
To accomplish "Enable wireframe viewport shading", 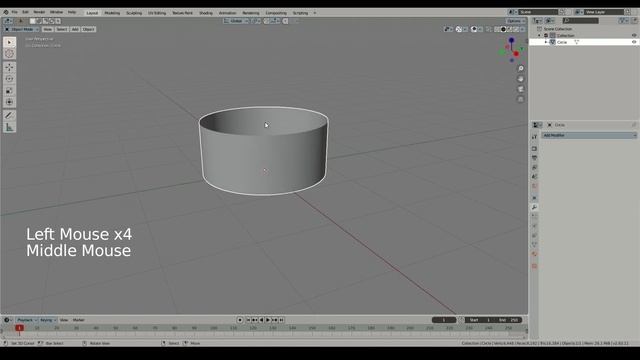I will pyautogui.click(x=497, y=29).
